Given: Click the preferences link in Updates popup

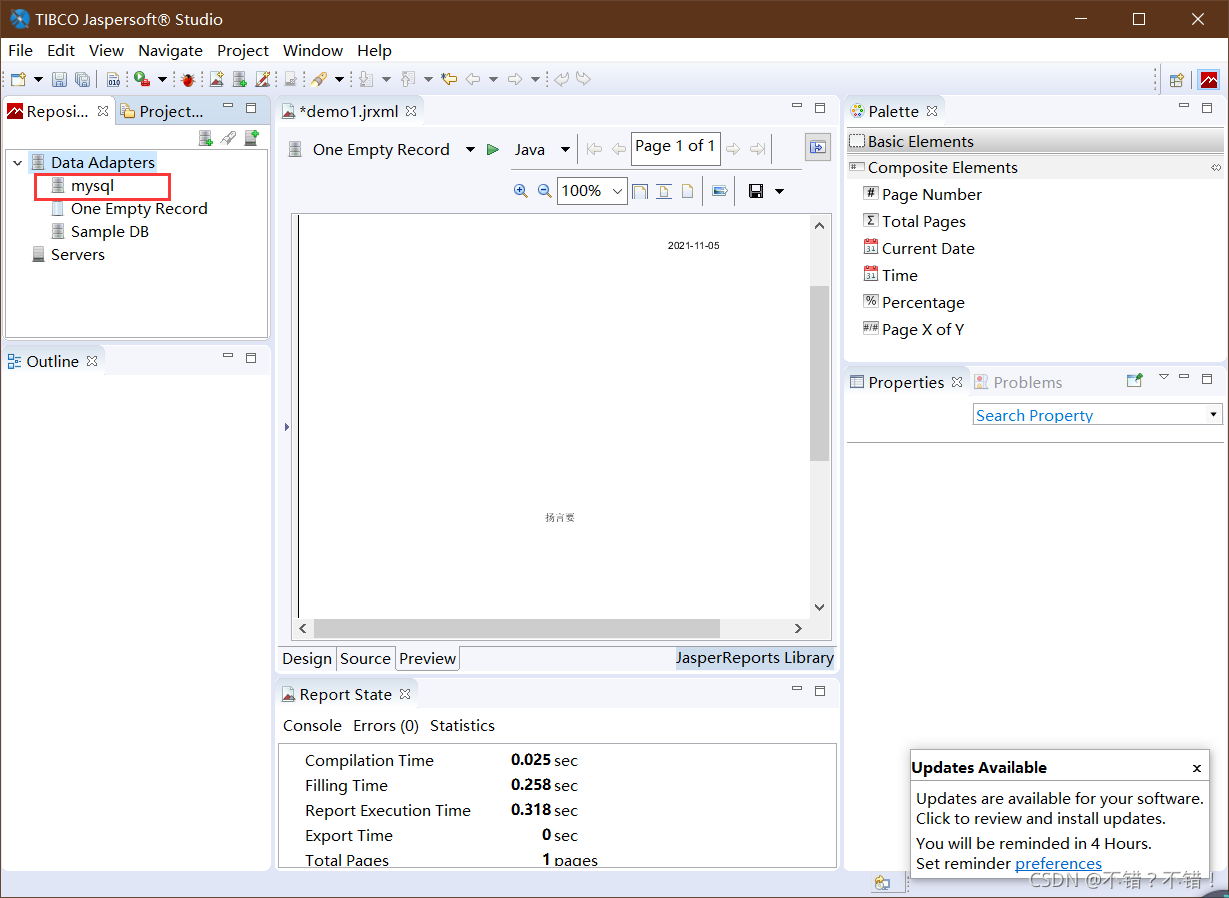Looking at the screenshot, I should coord(1058,864).
